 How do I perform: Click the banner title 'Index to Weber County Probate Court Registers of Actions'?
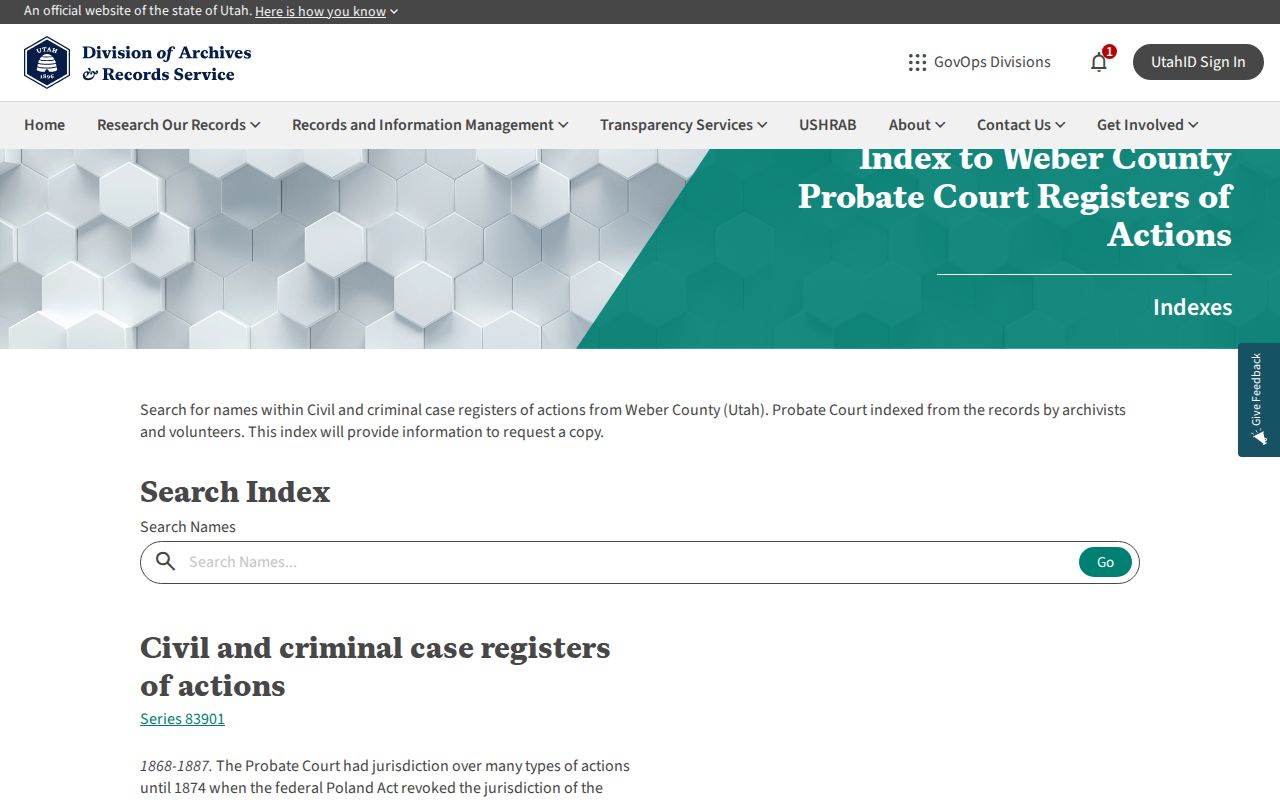1015,197
